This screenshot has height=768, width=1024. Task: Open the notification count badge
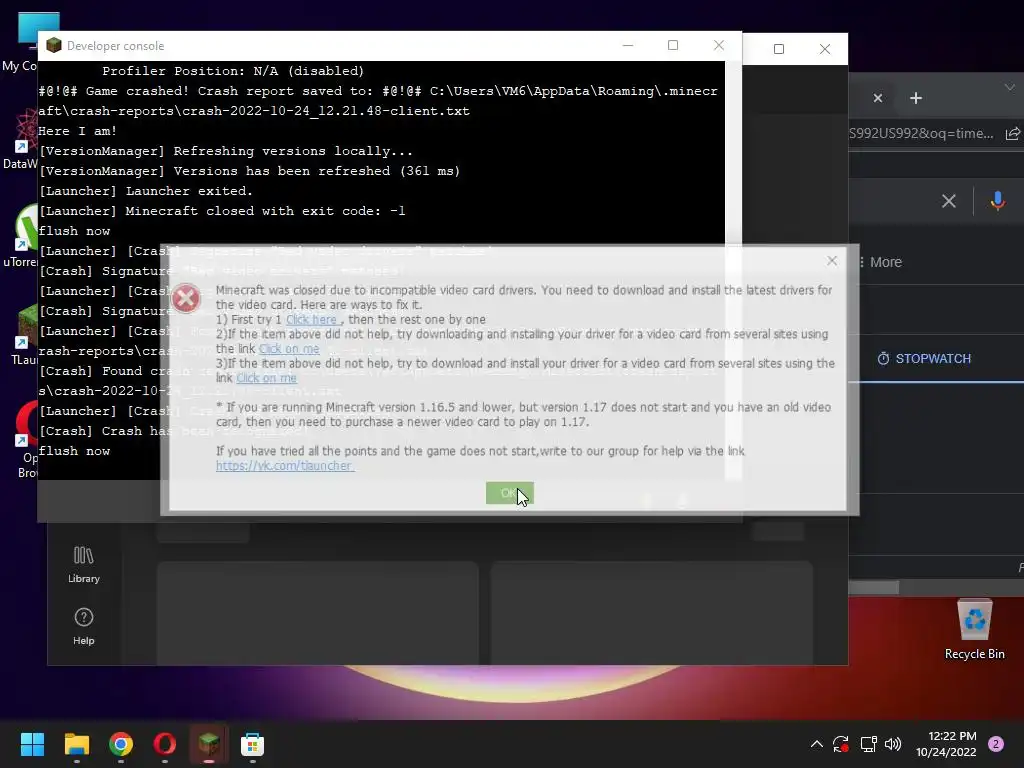tap(996, 744)
